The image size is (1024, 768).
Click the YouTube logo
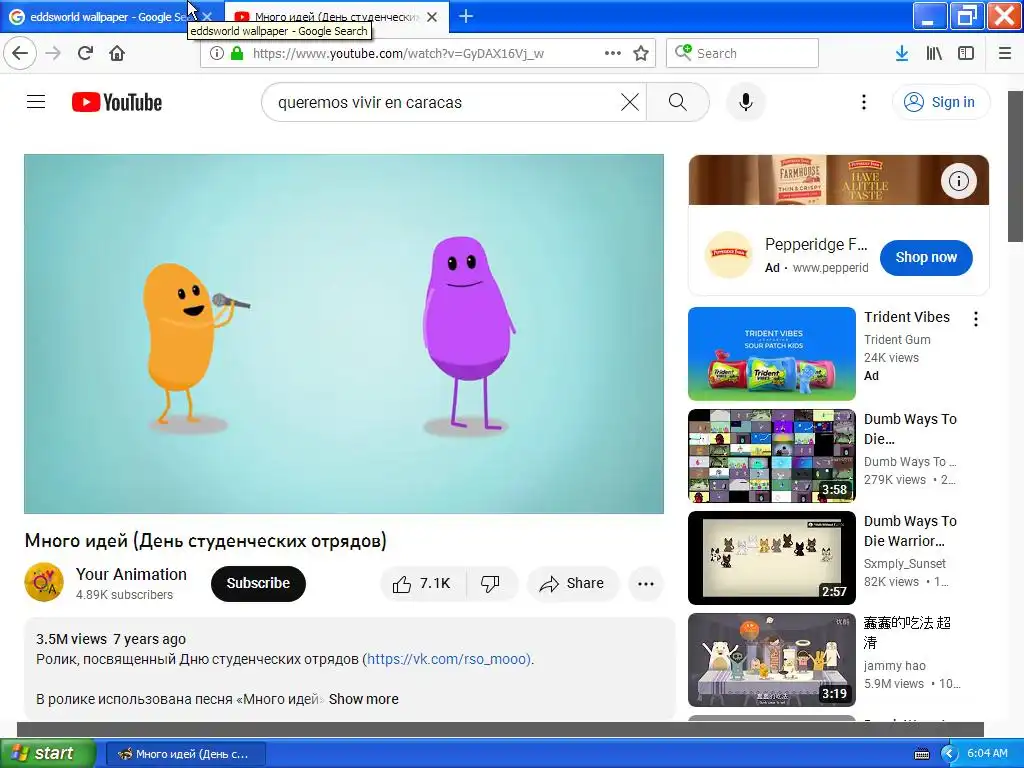[117, 102]
